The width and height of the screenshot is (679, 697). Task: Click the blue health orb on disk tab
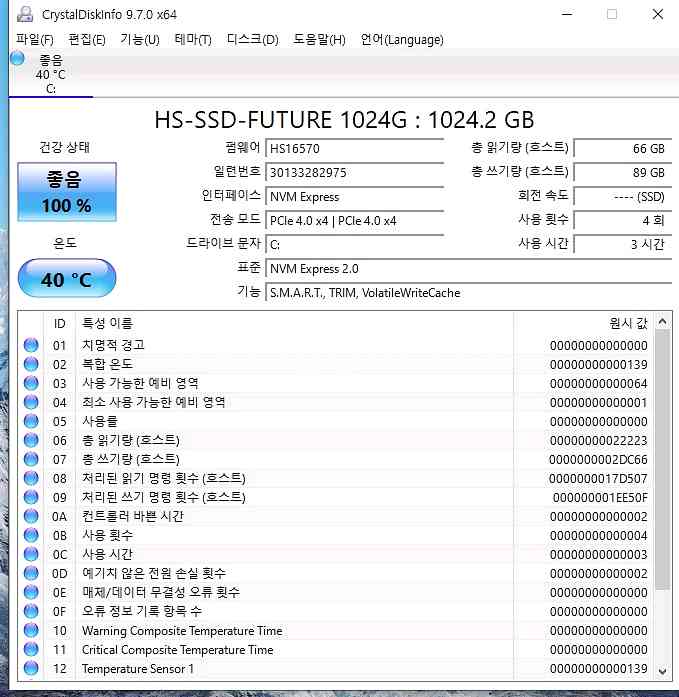pos(17,58)
